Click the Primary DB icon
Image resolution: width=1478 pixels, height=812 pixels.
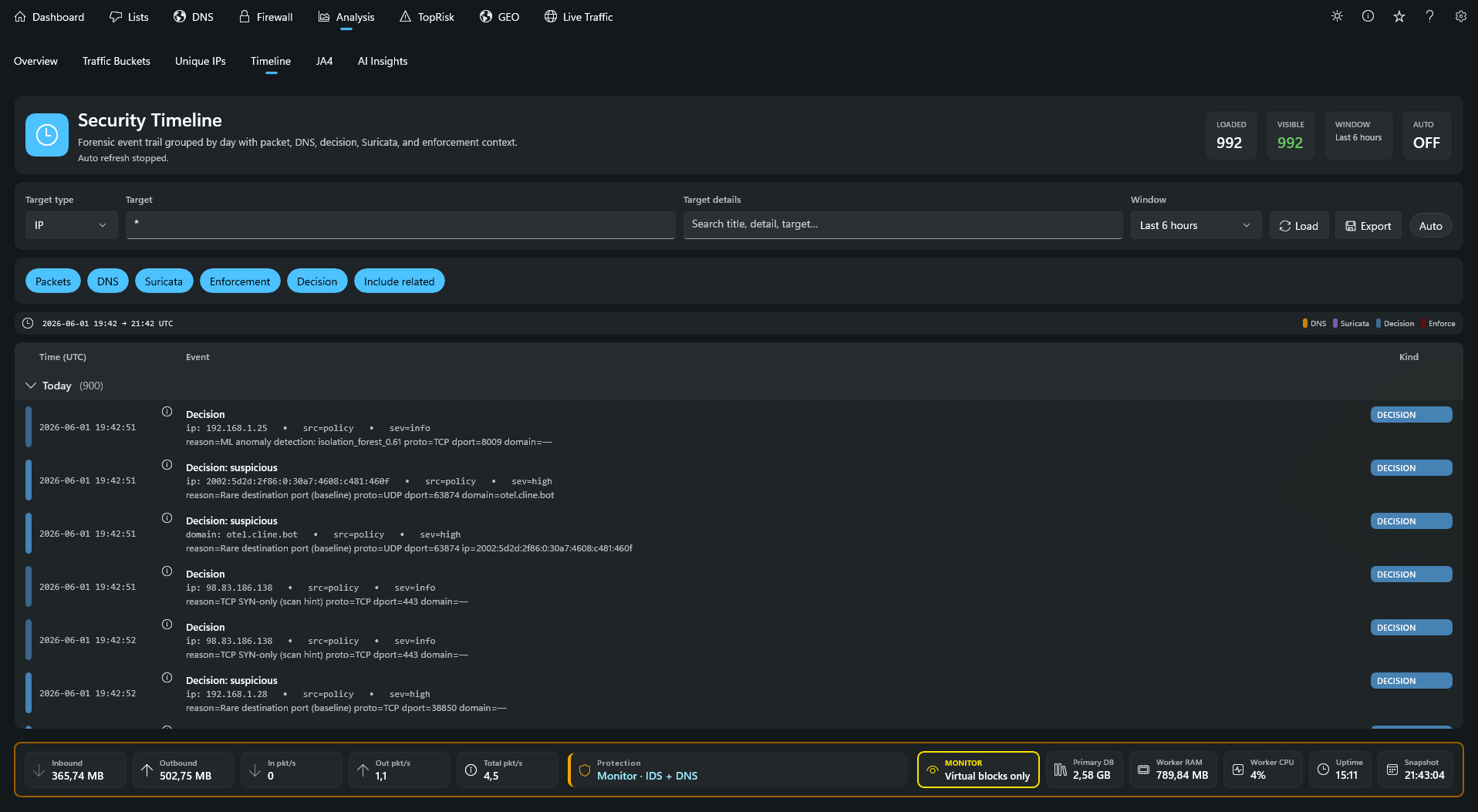coord(1061,770)
